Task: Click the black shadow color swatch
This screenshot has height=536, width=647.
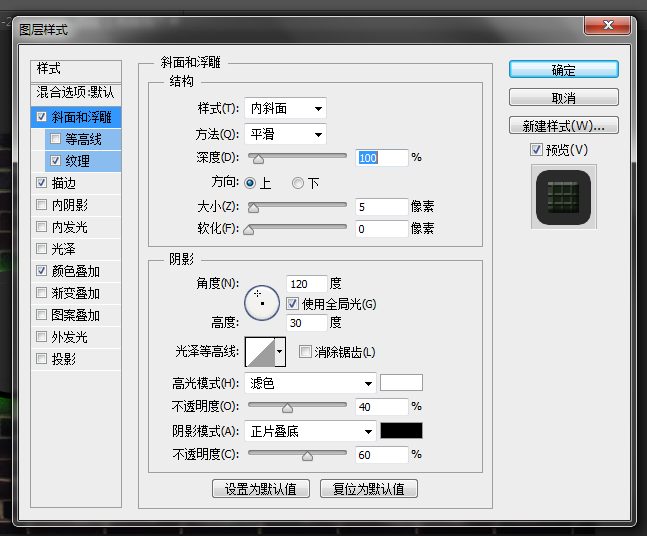Action: click(401, 431)
